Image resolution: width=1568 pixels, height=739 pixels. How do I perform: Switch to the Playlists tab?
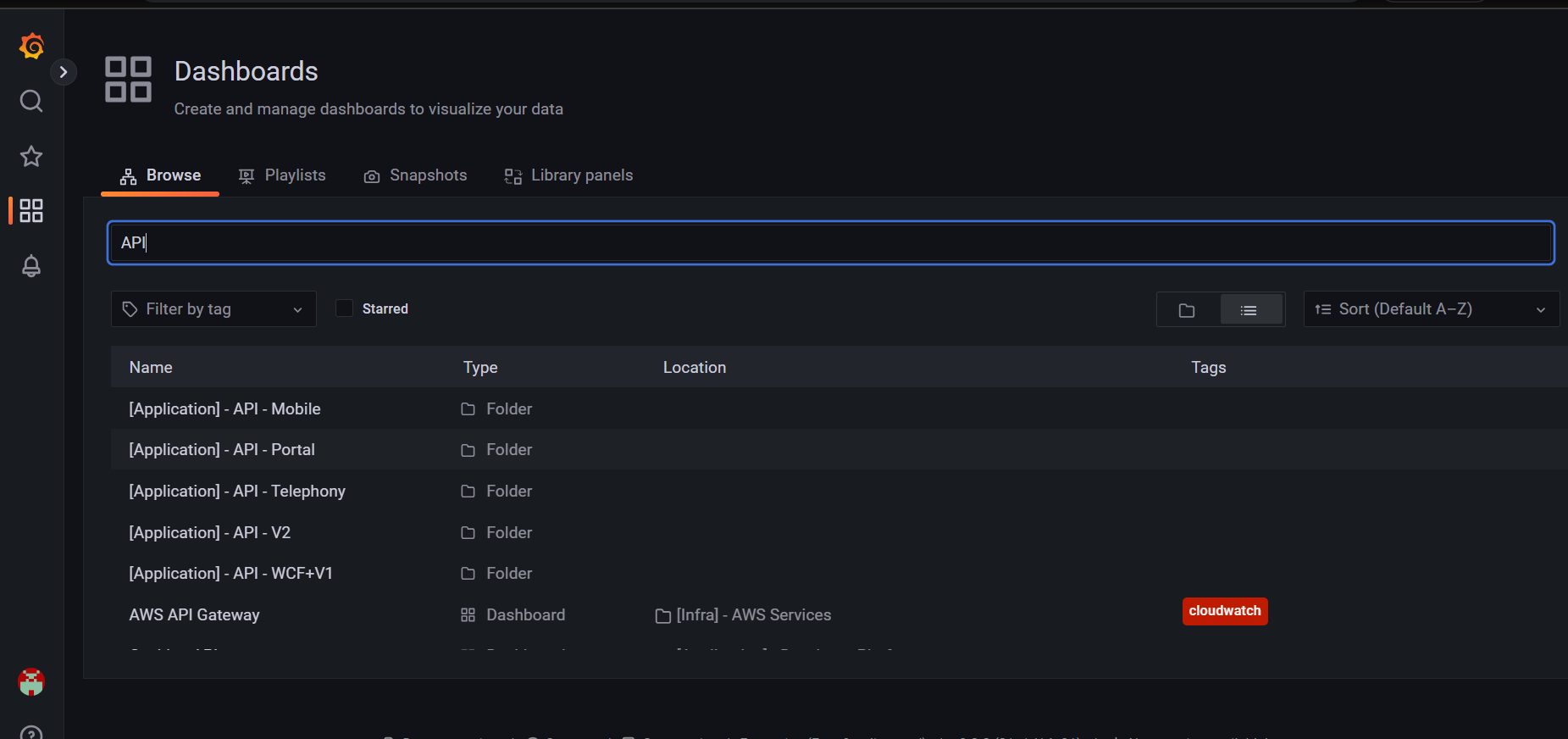(x=282, y=175)
